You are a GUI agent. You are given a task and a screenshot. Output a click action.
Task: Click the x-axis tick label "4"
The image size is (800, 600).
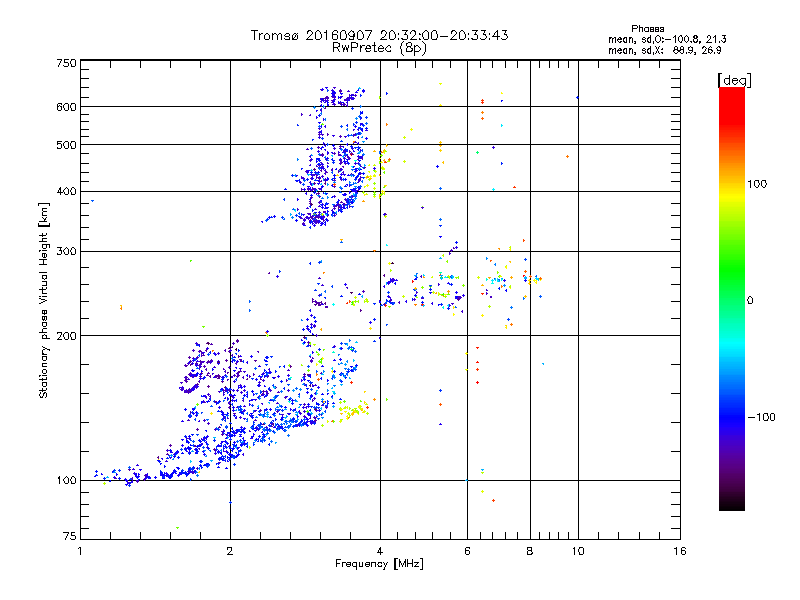[x=380, y=551]
